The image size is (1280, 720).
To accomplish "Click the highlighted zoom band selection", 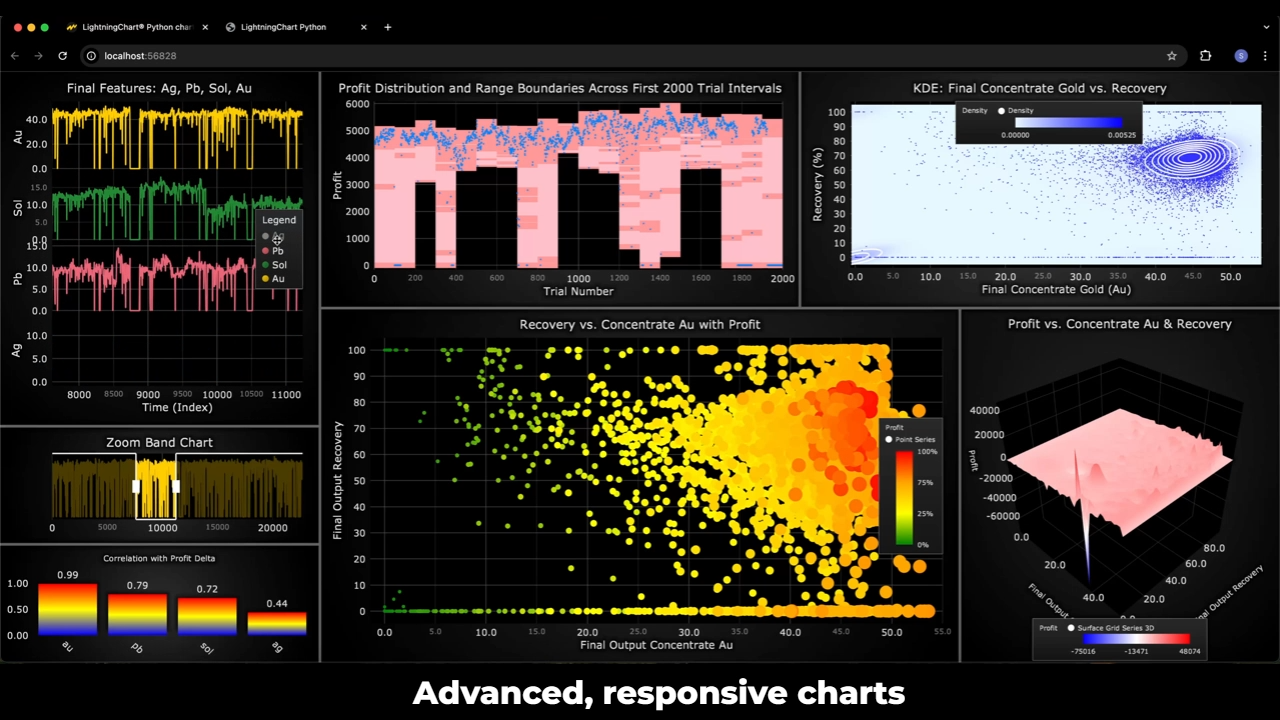I will [156, 487].
